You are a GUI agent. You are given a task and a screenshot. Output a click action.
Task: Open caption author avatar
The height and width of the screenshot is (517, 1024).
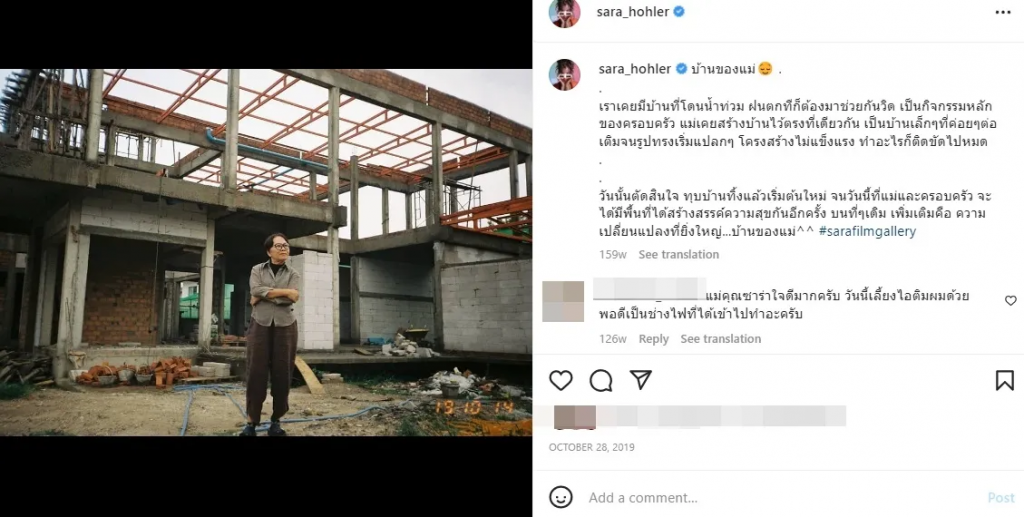click(x=564, y=74)
